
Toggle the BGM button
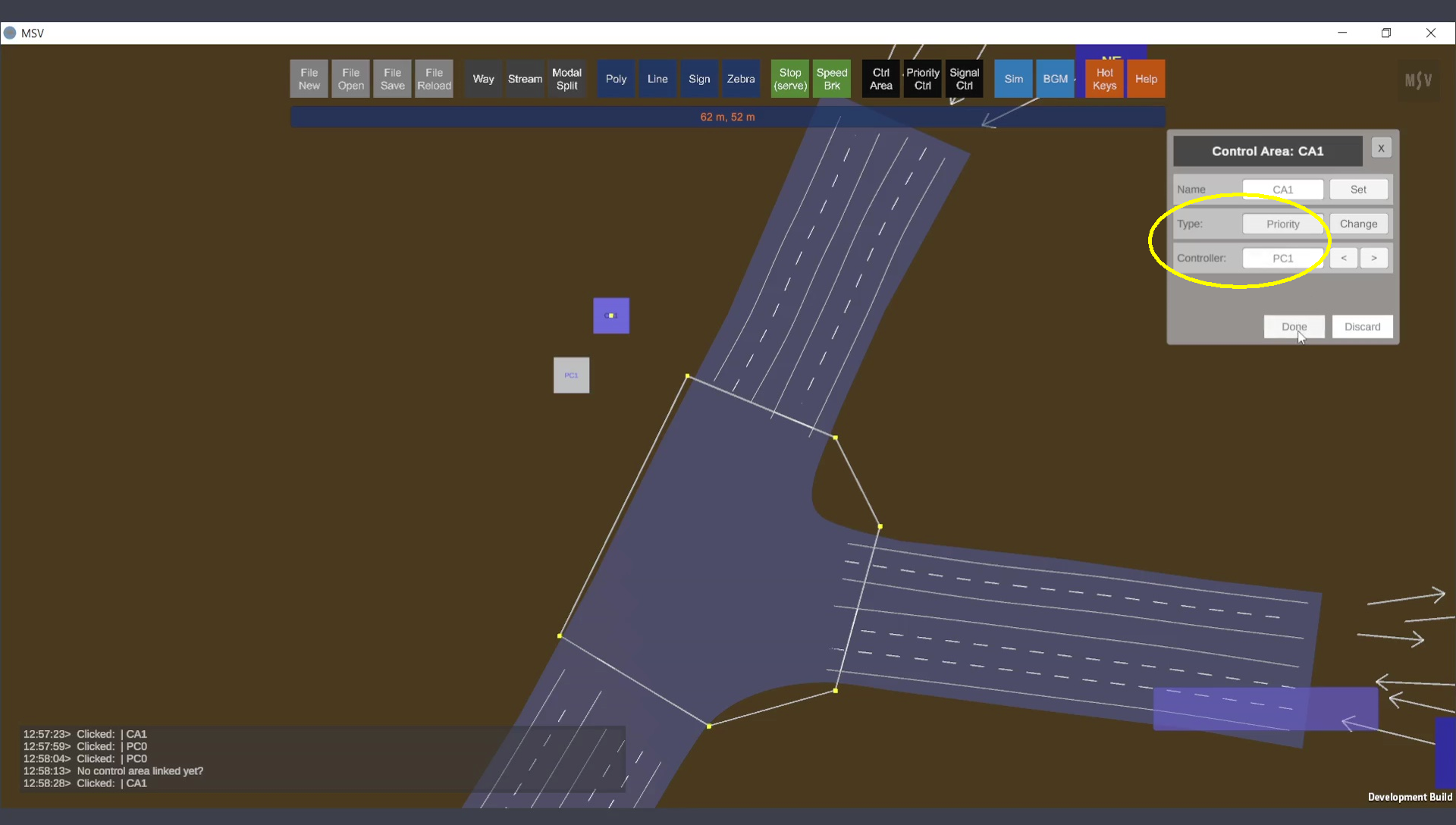[x=1055, y=79]
